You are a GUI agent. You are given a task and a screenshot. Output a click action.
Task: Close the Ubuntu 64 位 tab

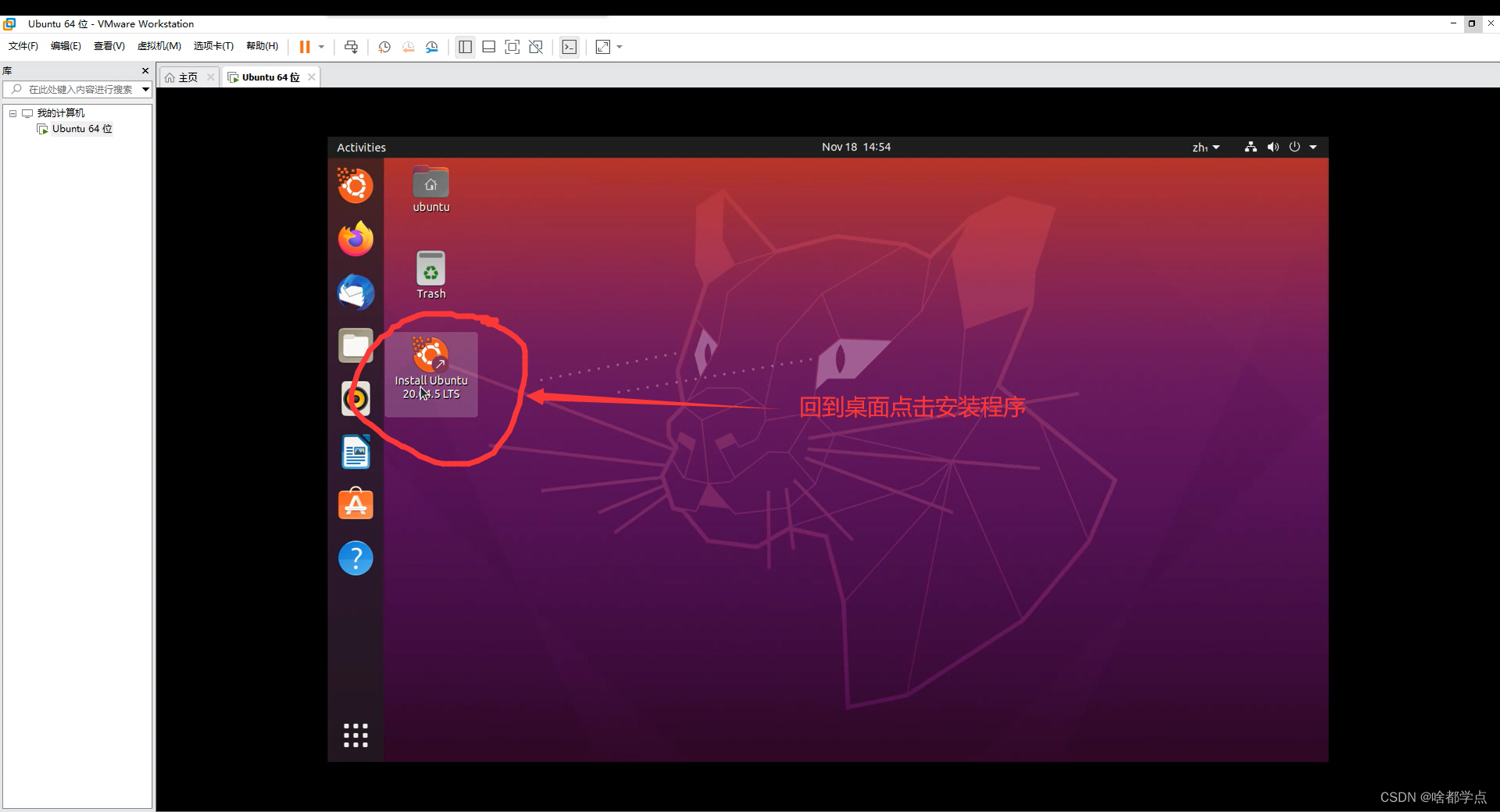point(312,77)
